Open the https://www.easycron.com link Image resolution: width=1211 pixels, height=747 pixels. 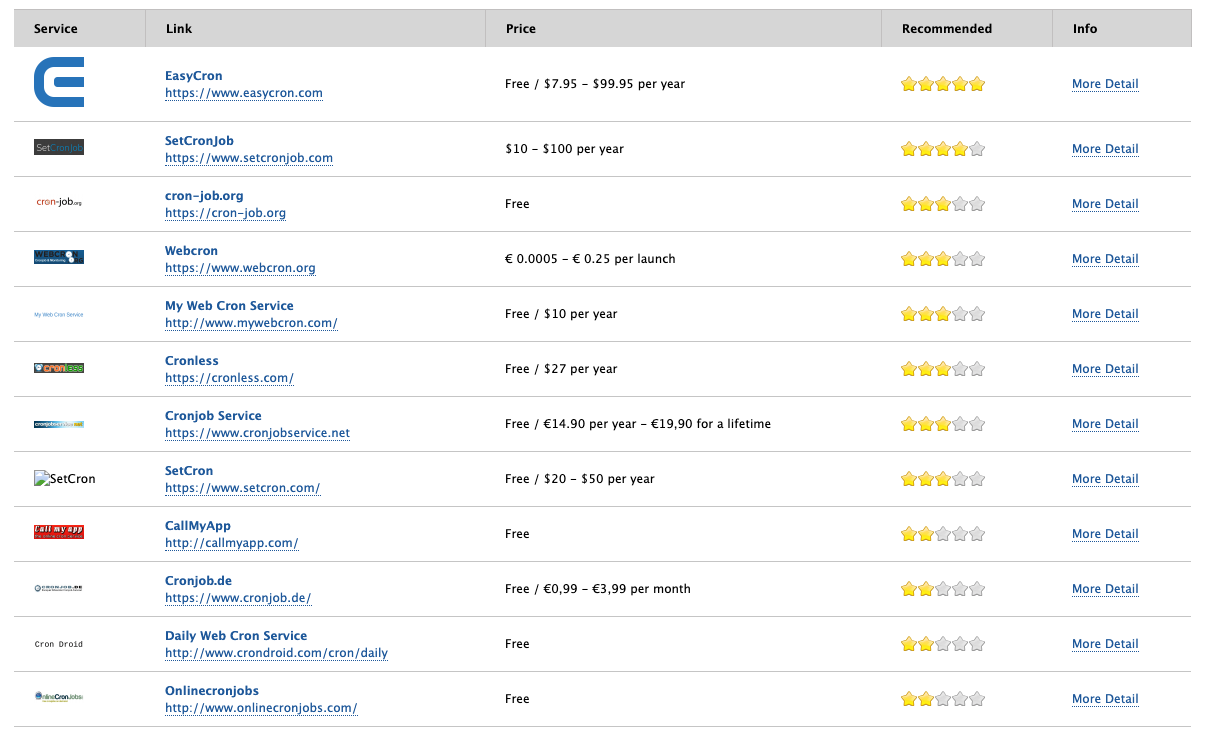point(244,93)
